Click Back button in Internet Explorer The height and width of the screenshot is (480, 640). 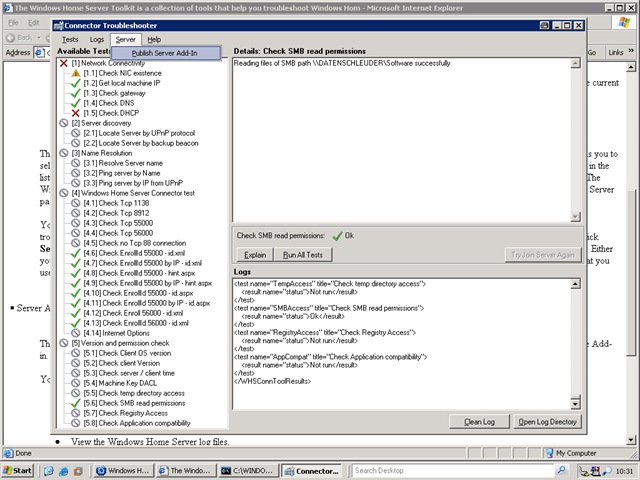click(x=20, y=38)
